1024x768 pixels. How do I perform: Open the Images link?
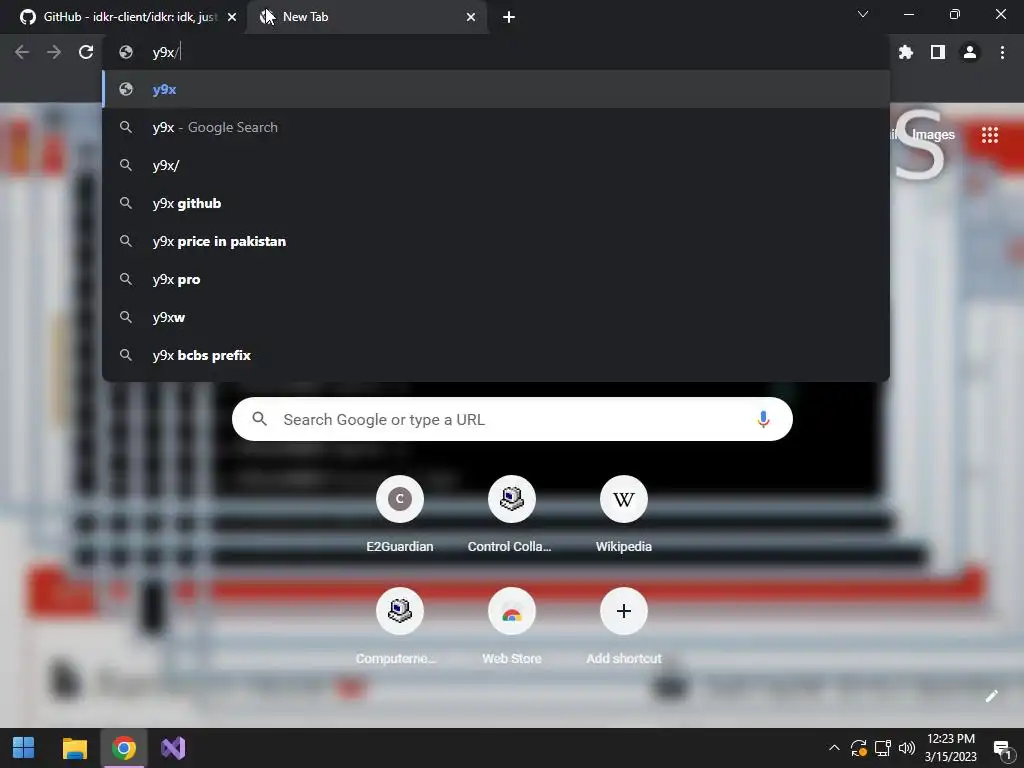[x=933, y=135]
